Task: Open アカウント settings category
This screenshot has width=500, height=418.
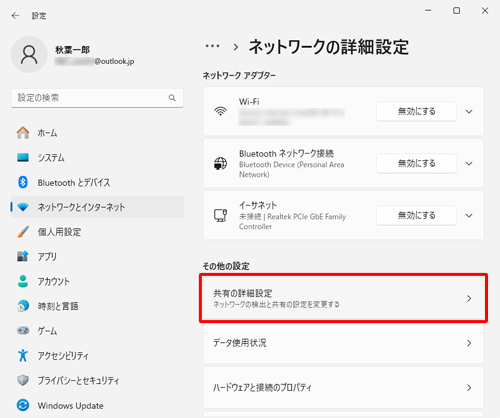Action: pos(97,281)
